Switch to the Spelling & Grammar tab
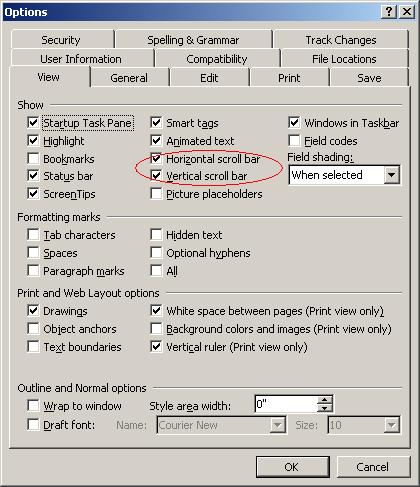420x487 pixels. tap(193, 40)
